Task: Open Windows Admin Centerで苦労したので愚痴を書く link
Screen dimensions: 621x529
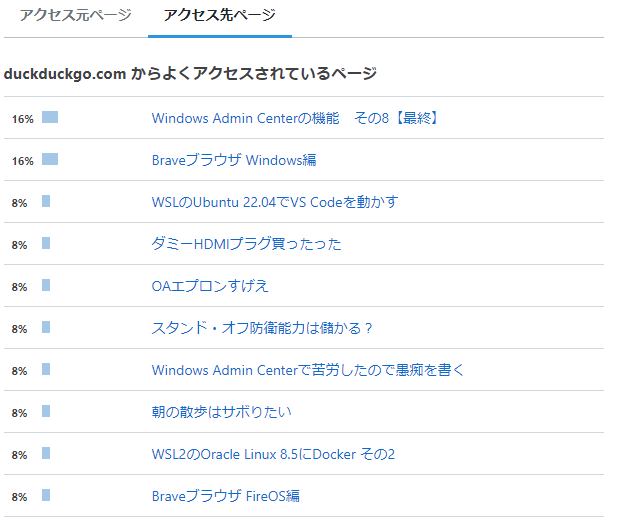Action: [308, 370]
